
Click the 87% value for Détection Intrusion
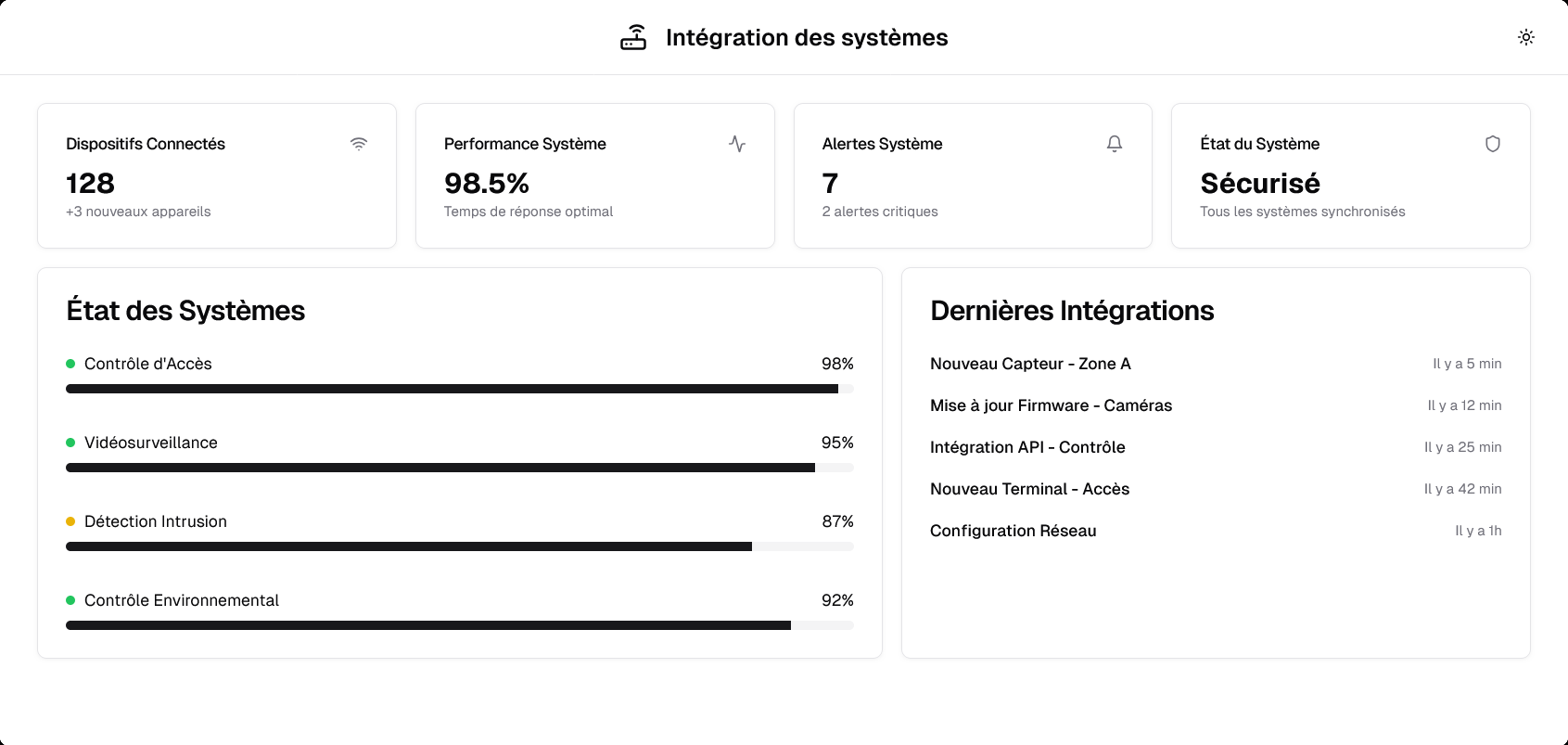837,521
